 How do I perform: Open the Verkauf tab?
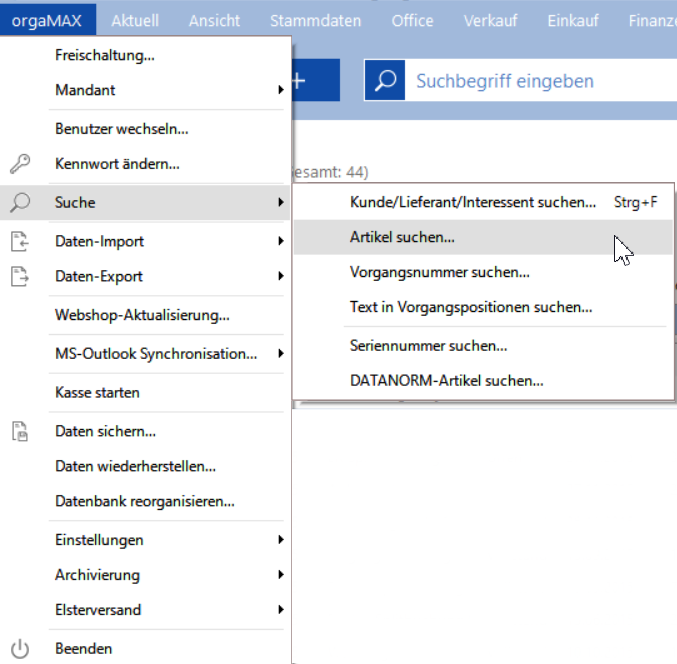tap(490, 20)
